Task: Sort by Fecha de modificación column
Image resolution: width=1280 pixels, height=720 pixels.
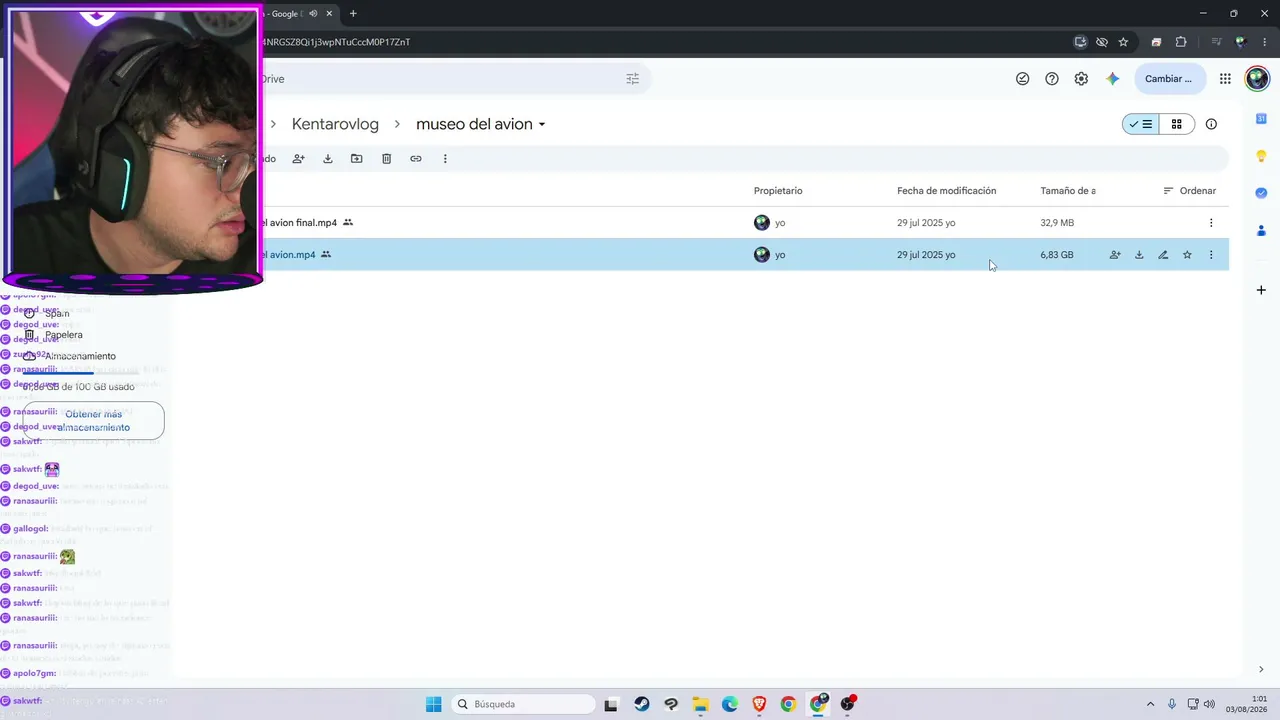Action: tap(946, 191)
